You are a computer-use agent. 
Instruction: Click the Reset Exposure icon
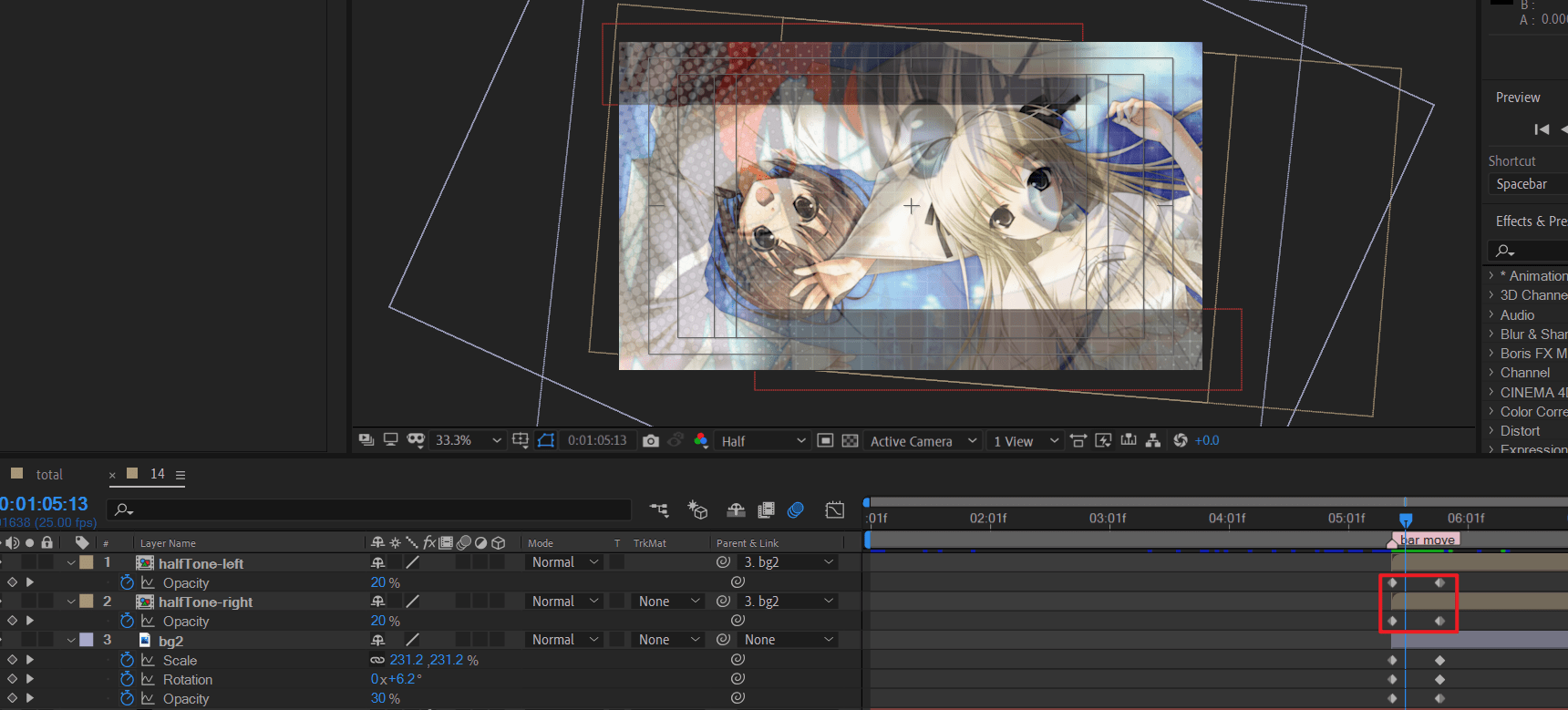click(x=1181, y=440)
